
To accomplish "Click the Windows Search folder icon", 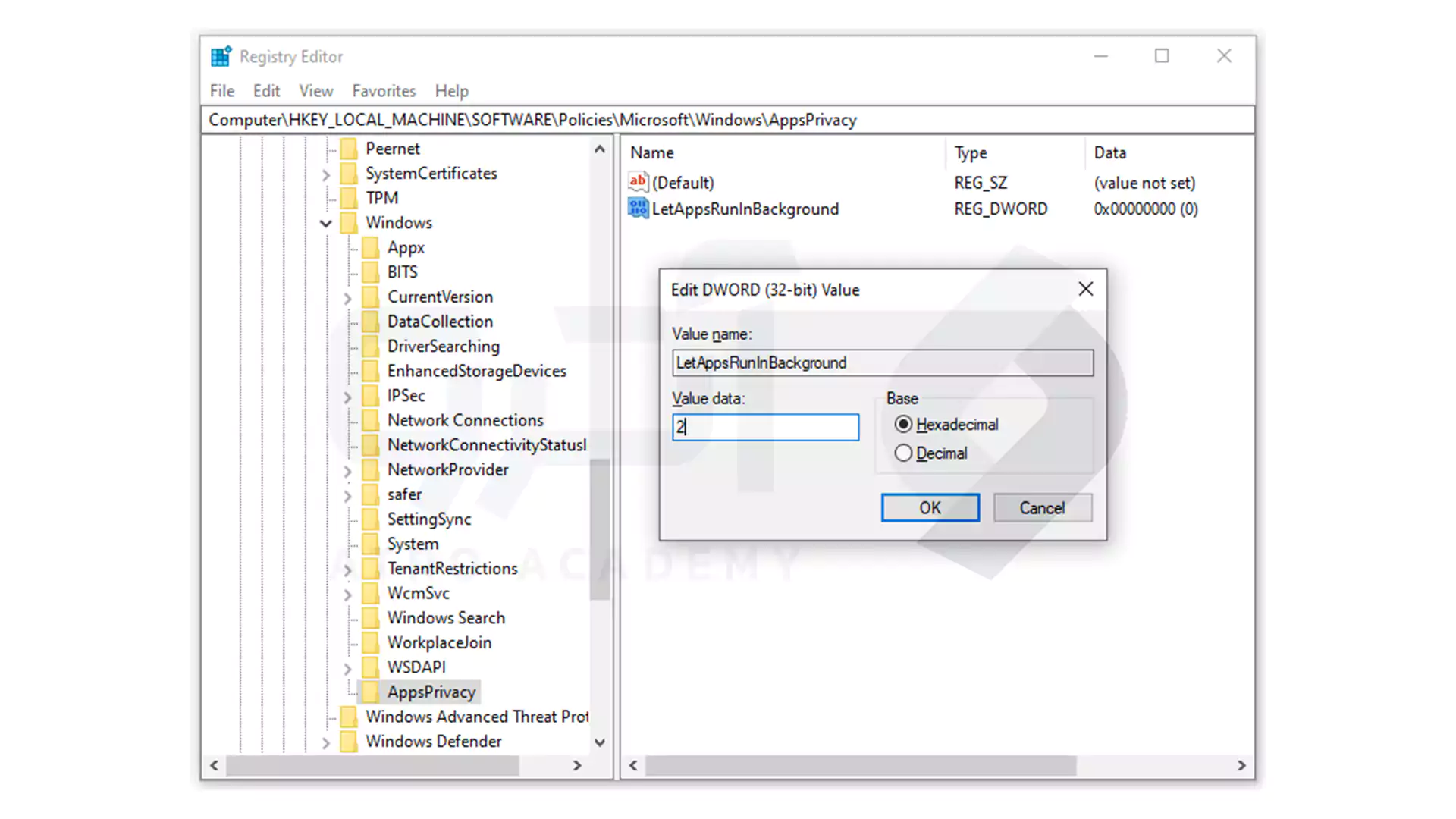I will (x=371, y=618).
